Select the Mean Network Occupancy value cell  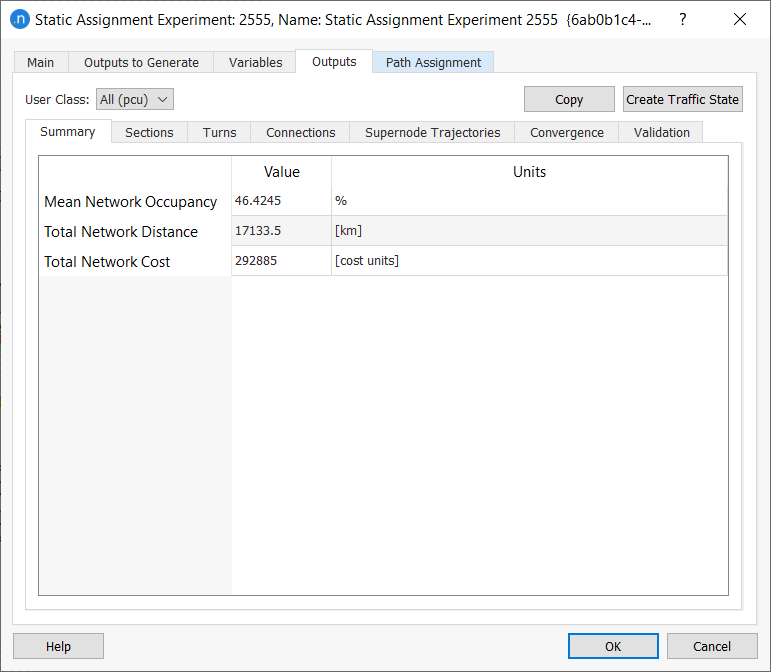pyautogui.click(x=281, y=201)
